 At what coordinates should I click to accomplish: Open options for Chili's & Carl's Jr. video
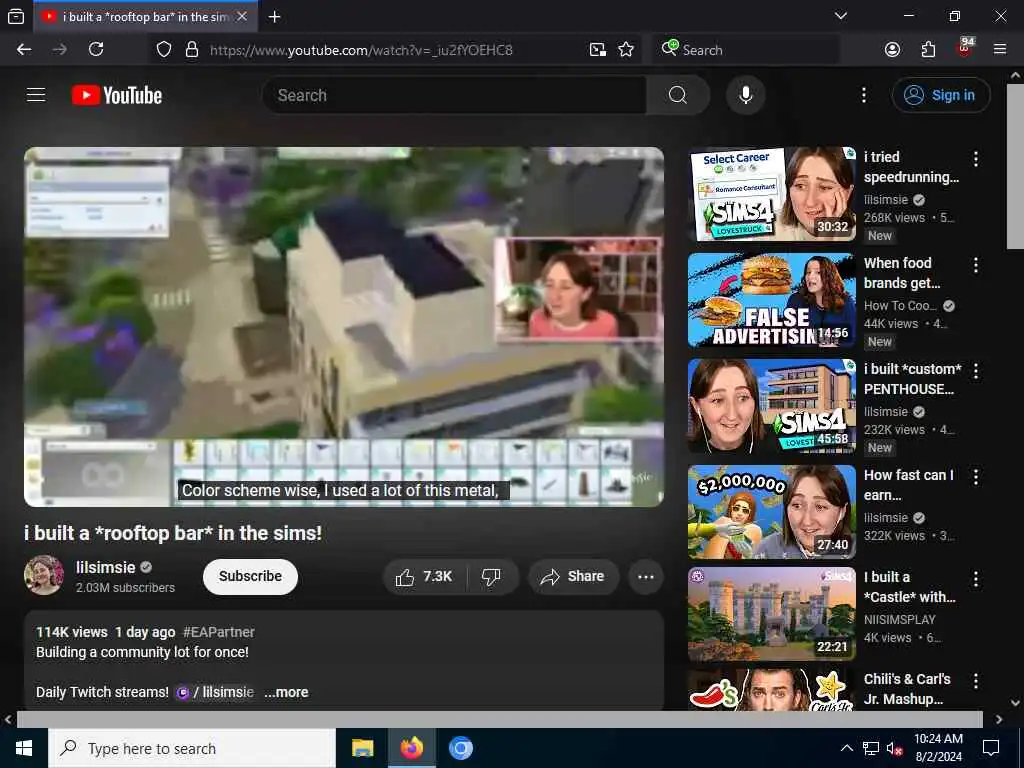point(976,681)
